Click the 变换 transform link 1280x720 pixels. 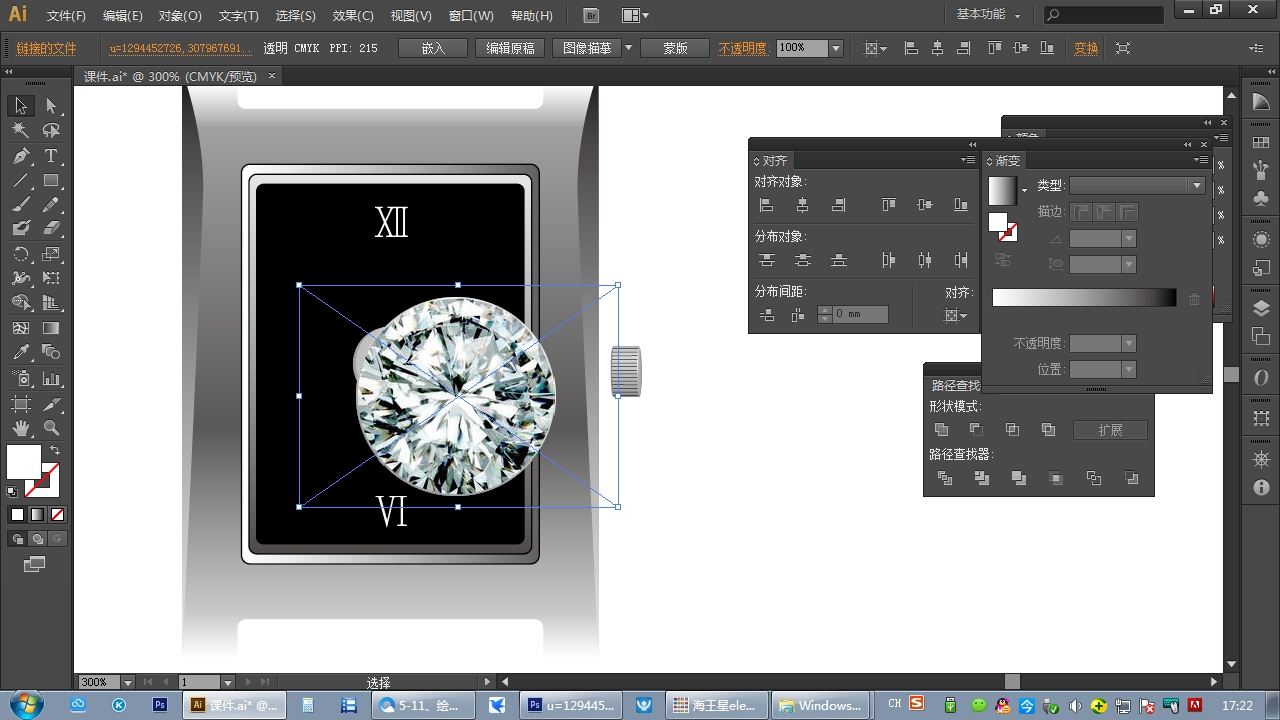pos(1086,48)
